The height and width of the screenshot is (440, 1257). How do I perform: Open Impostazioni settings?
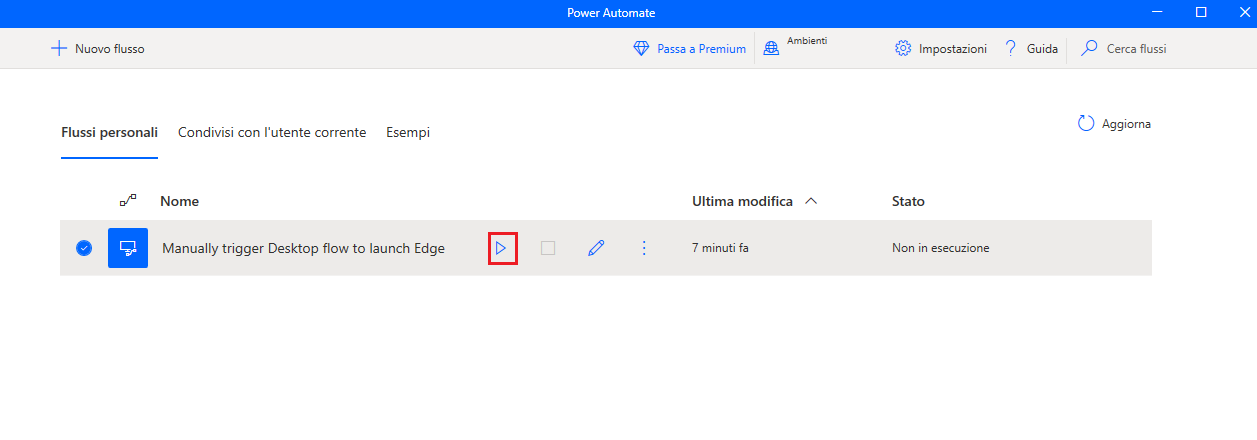point(941,48)
